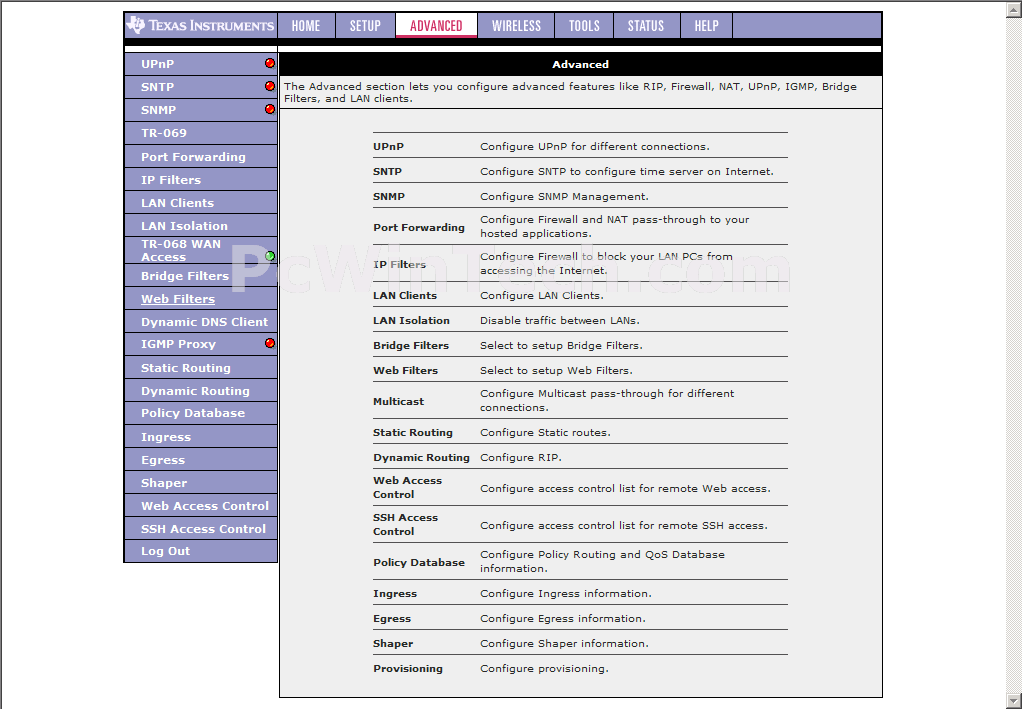Click Port Forwarding in the table
The height and width of the screenshot is (709, 1022).
click(418, 227)
